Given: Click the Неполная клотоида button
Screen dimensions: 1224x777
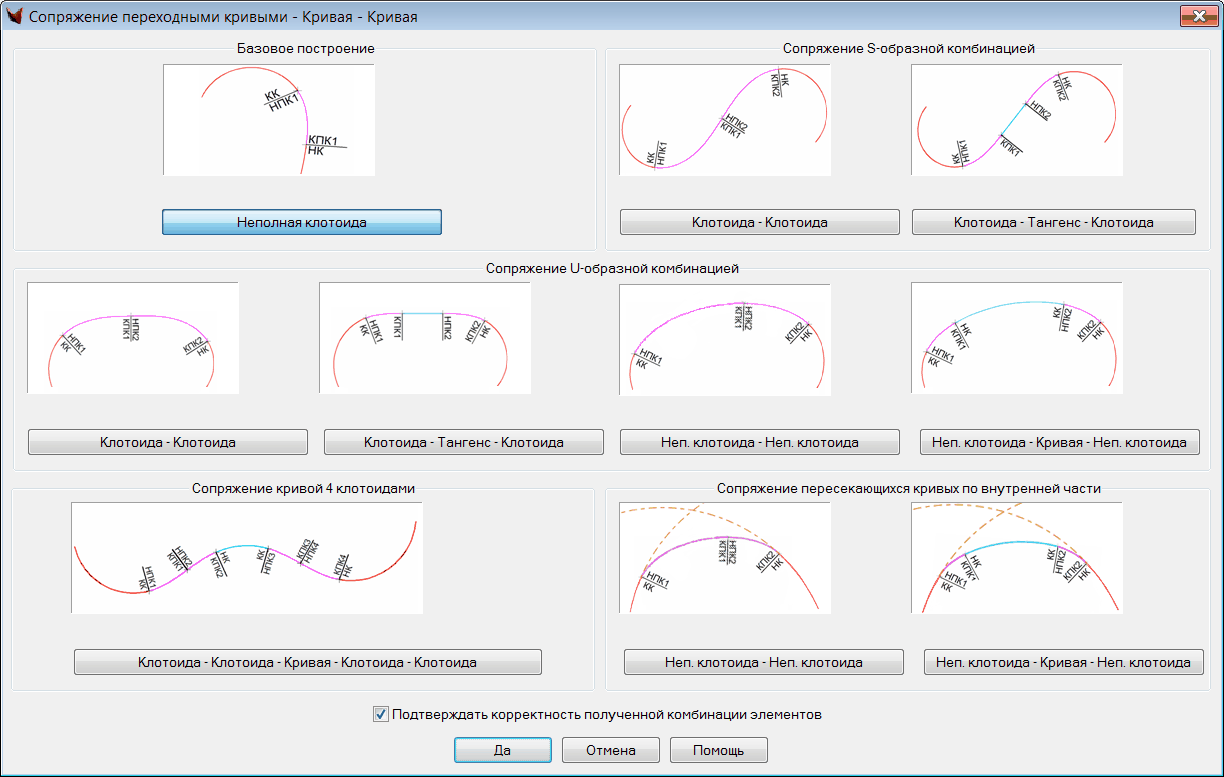Looking at the screenshot, I should click(x=301, y=222).
